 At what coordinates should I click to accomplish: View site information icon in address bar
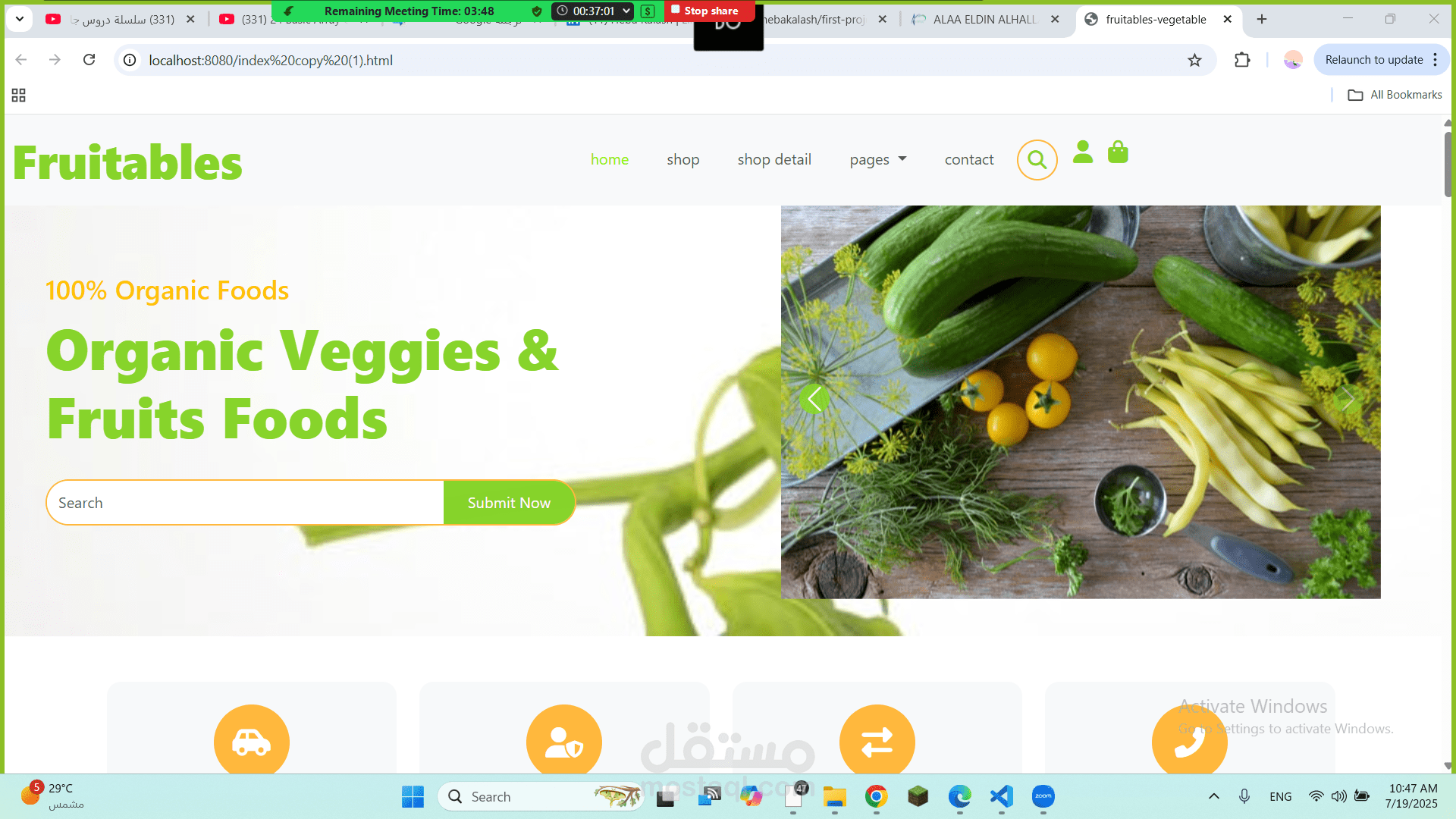click(130, 60)
